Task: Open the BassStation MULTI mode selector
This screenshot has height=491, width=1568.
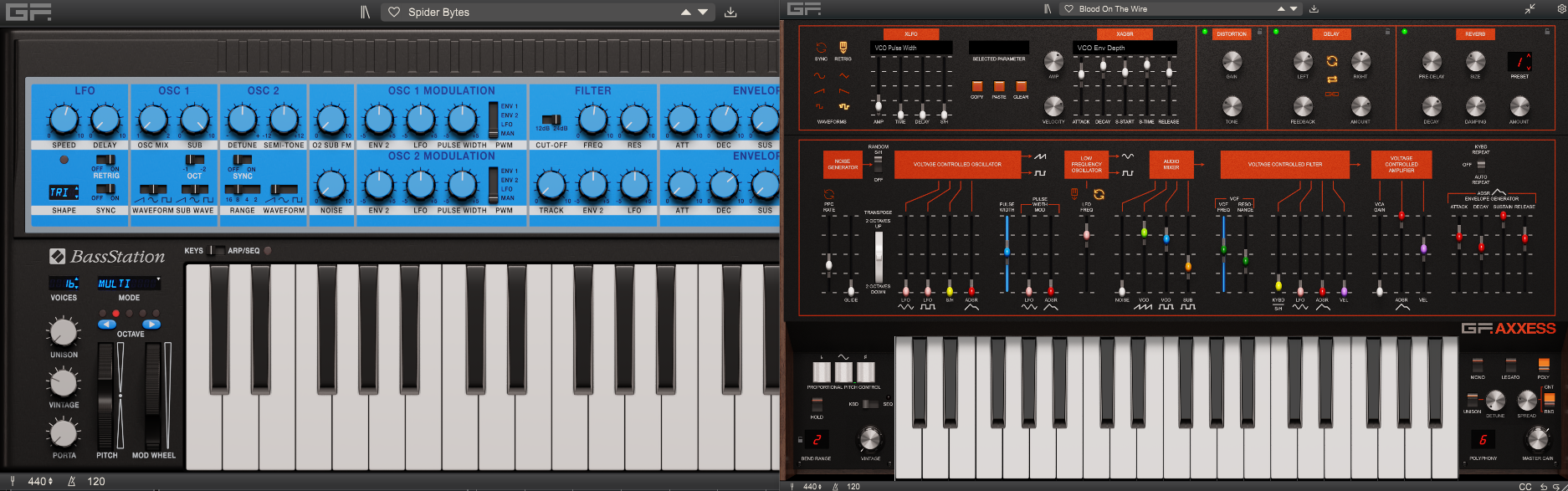Action: point(129,284)
